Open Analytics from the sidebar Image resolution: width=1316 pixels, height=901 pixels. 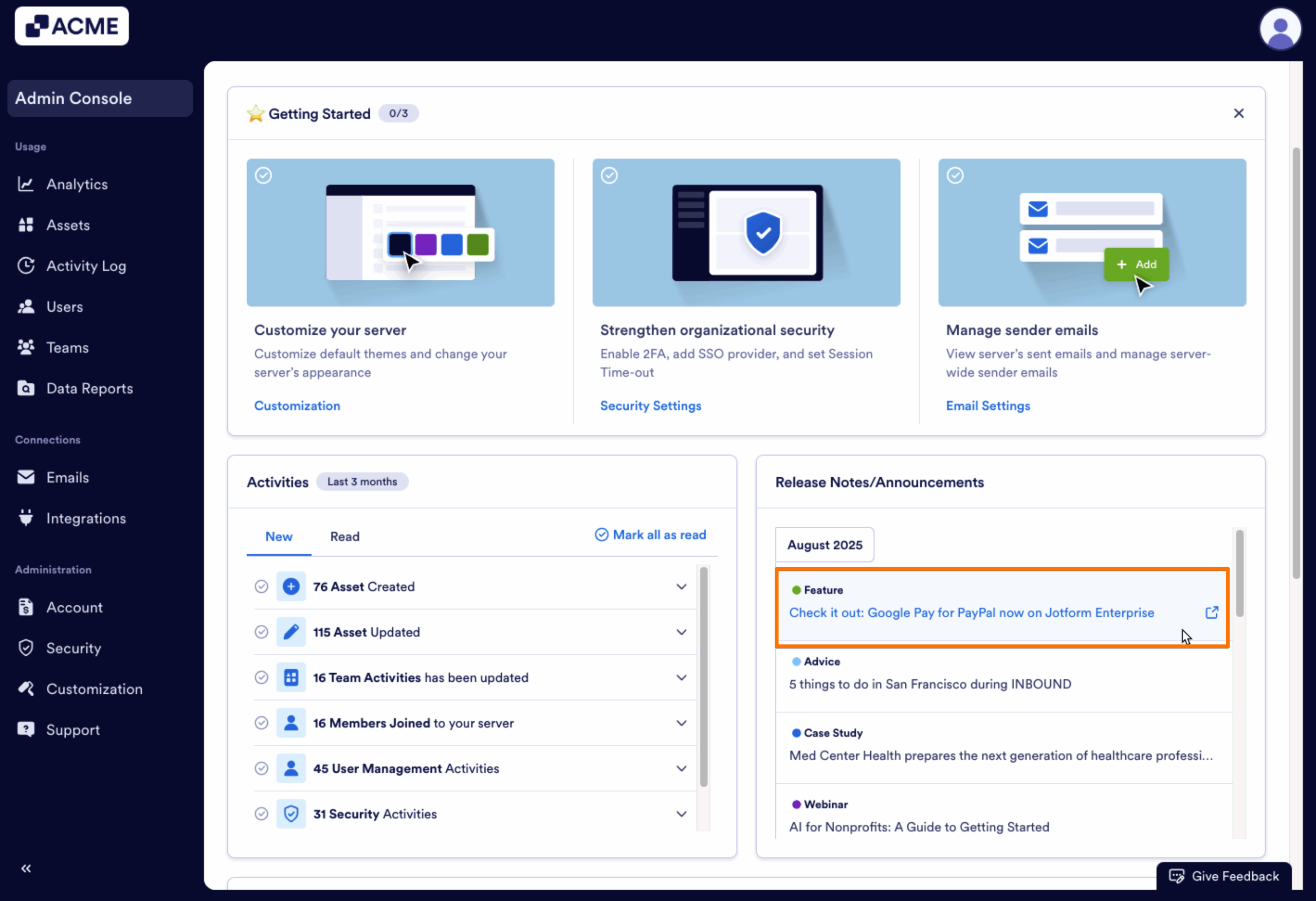(x=77, y=184)
